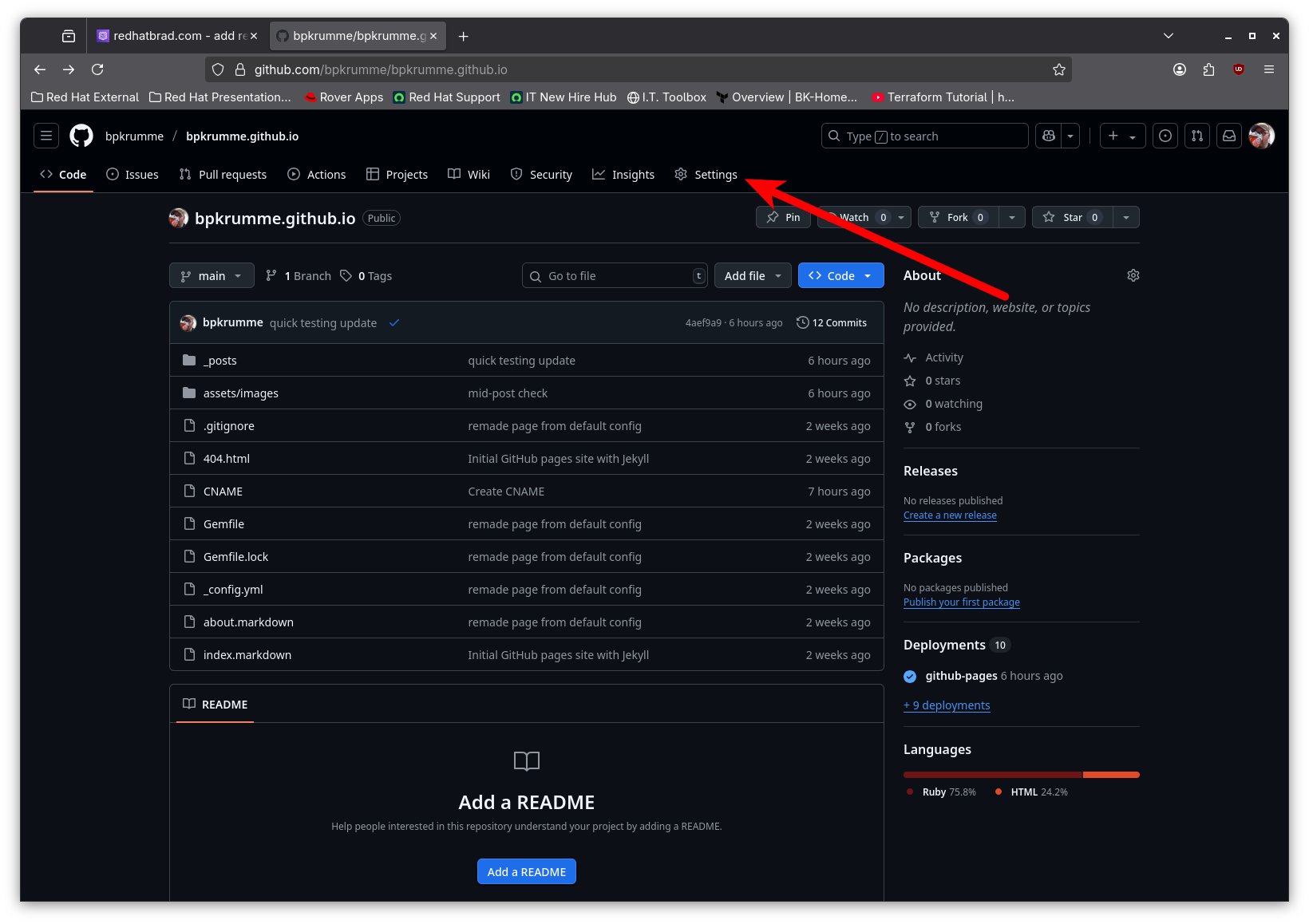1309x924 pixels.
Task: Switch to the Issues tab
Action: [132, 175]
